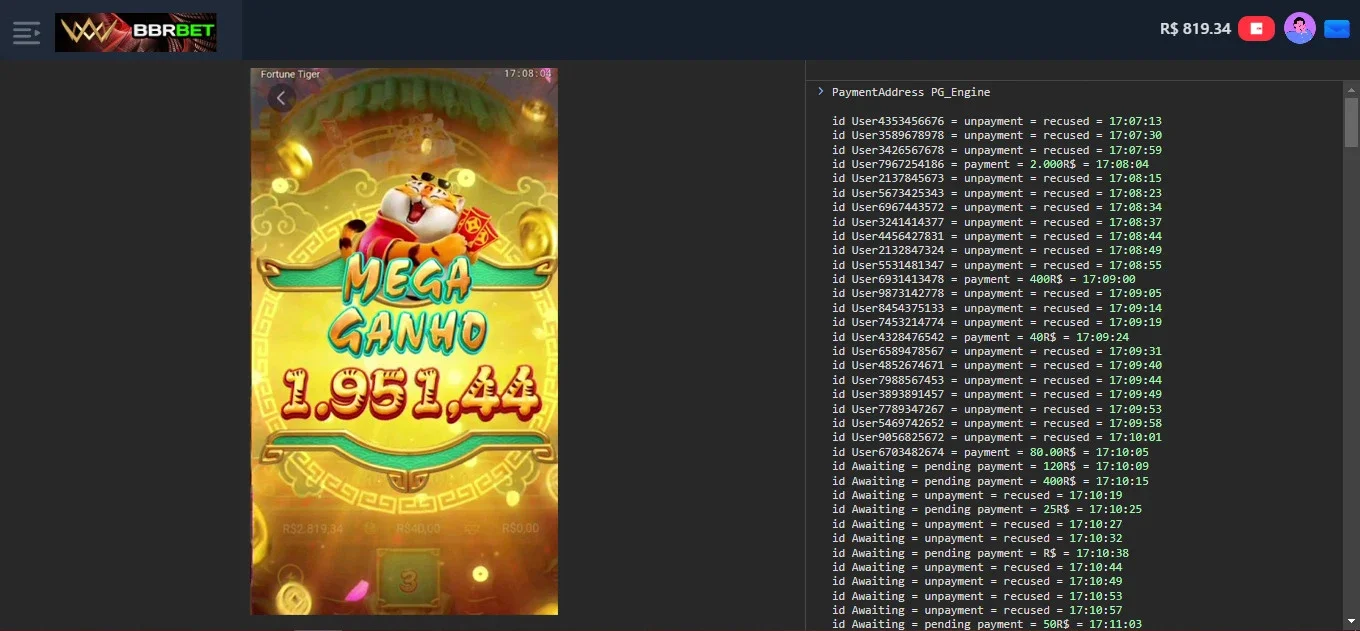Select log line for User2132847324
This screenshot has width=1360, height=631.
[x=997, y=250]
